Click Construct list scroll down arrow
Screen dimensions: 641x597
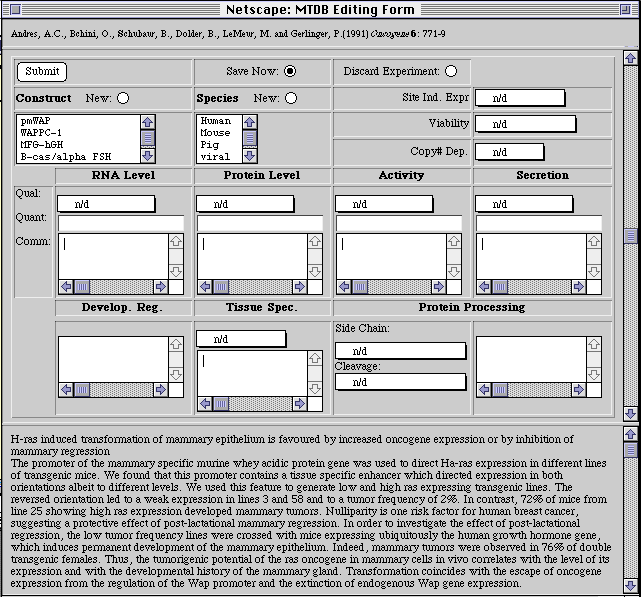tap(148, 156)
